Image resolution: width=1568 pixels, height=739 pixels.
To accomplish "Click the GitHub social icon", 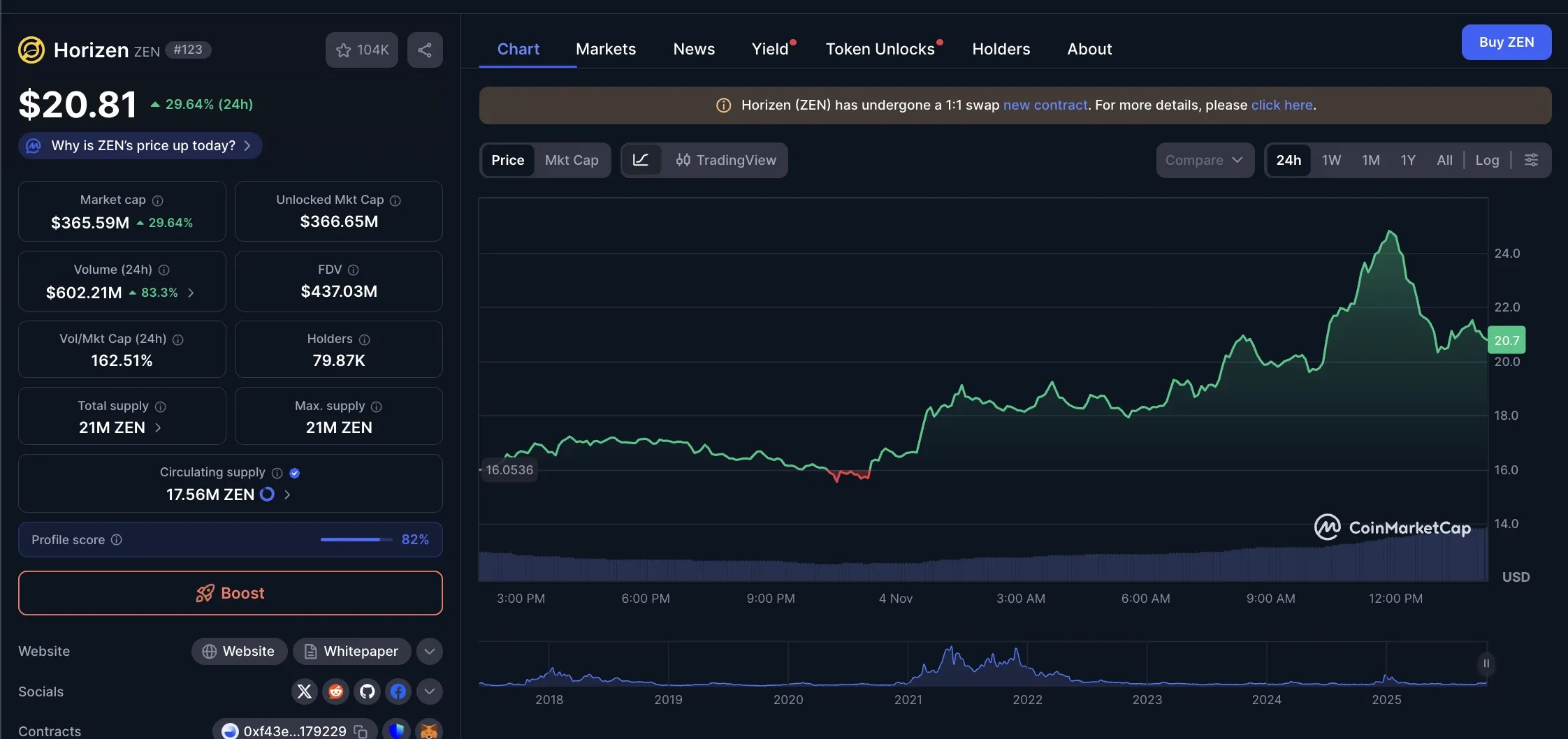I will (367, 692).
